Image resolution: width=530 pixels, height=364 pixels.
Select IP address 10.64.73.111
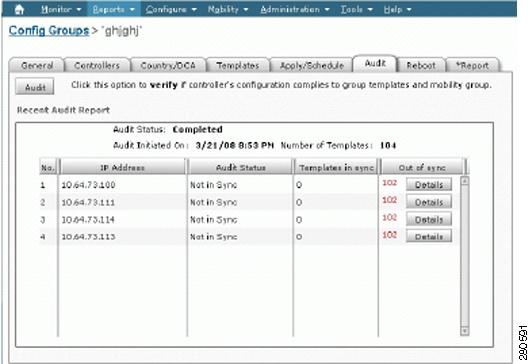coord(88,202)
